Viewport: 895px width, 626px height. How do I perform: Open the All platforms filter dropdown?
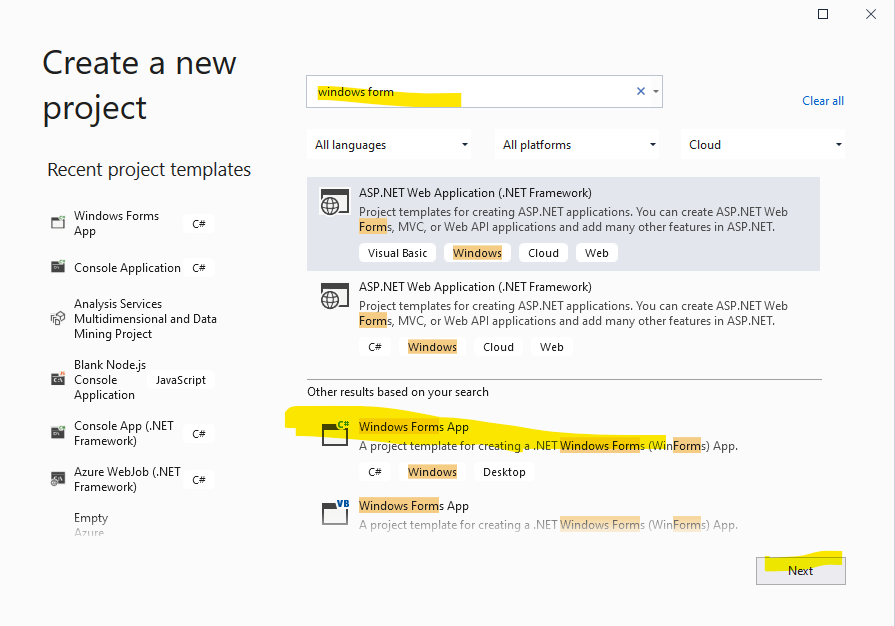576,145
